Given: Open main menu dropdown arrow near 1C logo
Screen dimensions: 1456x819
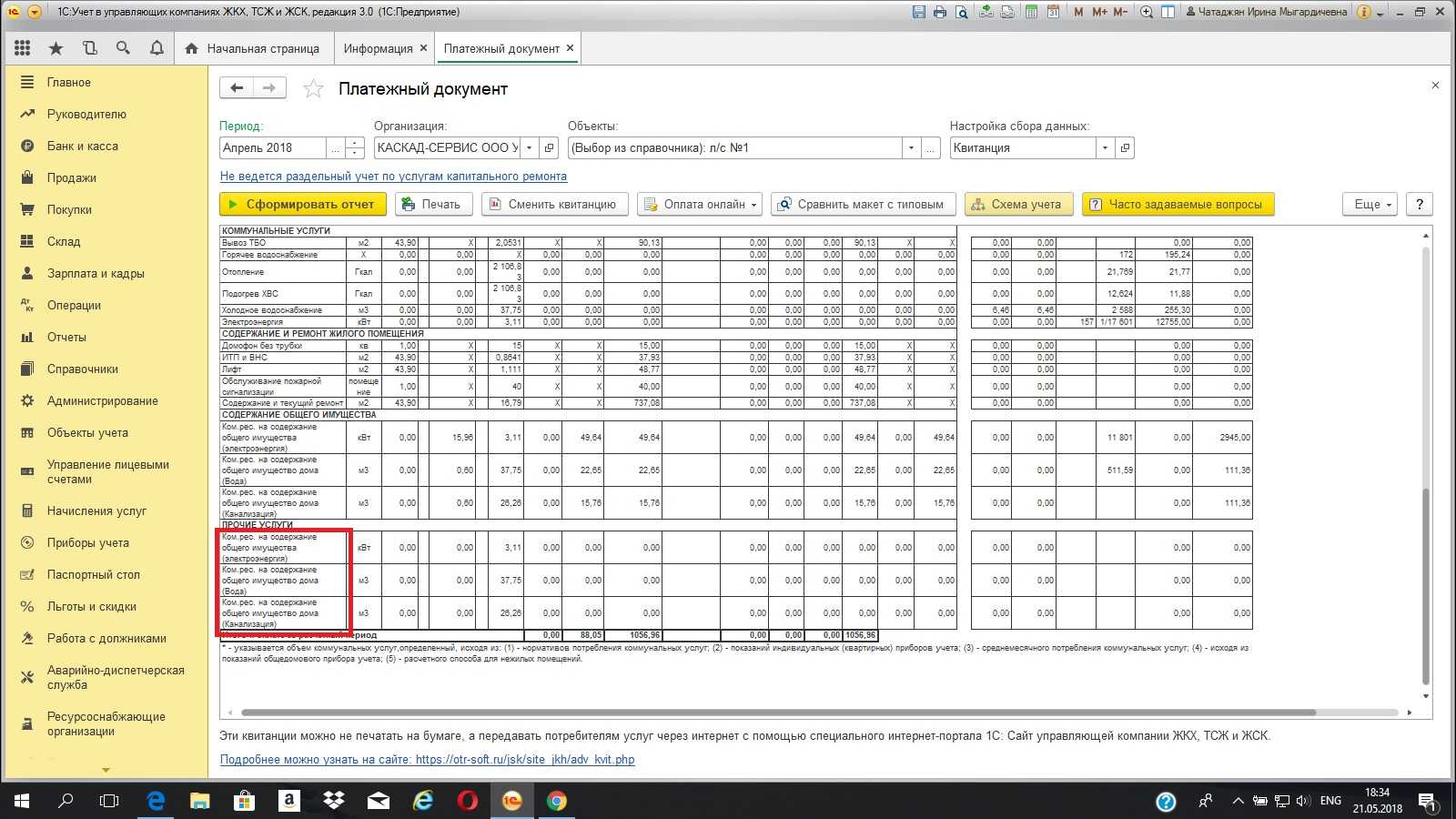Looking at the screenshot, I should [x=35, y=12].
